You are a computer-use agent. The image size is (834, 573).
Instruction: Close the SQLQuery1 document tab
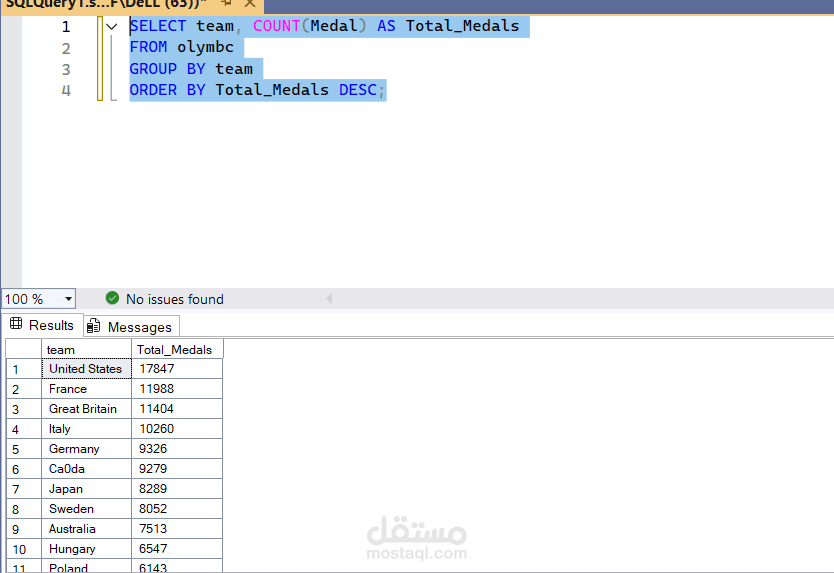pos(249,3)
